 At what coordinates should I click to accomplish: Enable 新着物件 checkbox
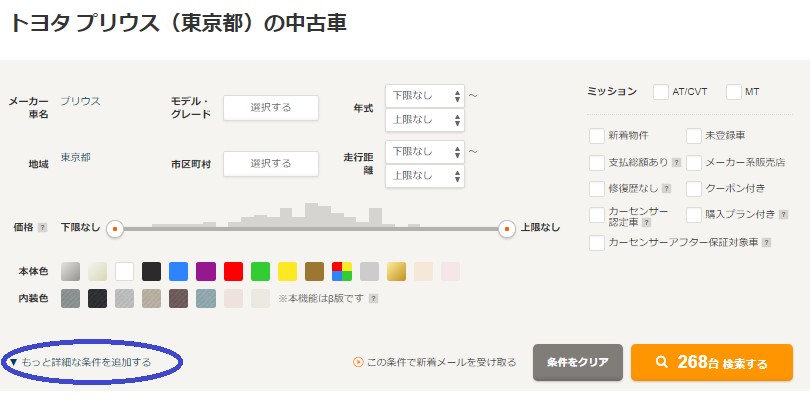(597, 136)
